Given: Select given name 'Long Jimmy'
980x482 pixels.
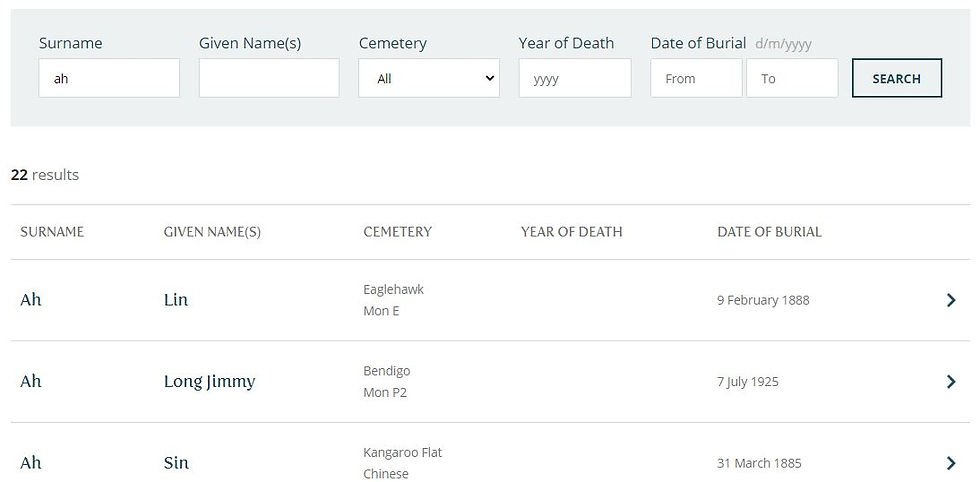Looking at the screenshot, I should 209,381.
